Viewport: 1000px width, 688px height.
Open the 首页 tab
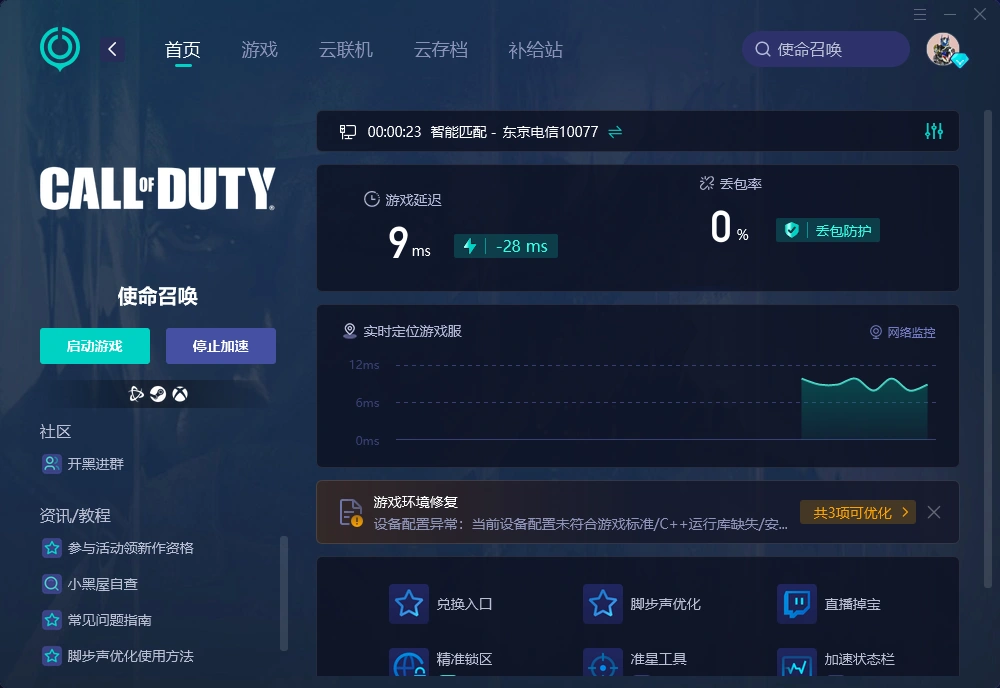[x=183, y=50]
